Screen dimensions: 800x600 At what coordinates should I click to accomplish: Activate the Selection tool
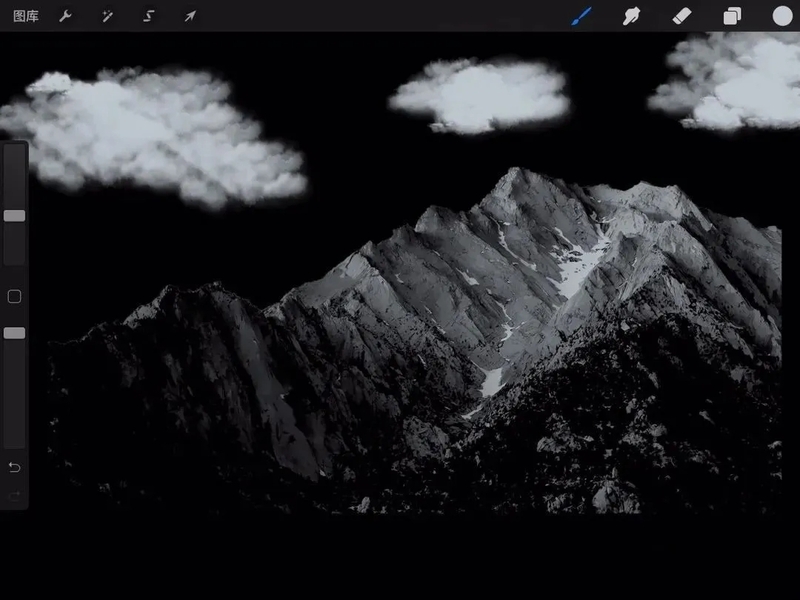coord(148,16)
